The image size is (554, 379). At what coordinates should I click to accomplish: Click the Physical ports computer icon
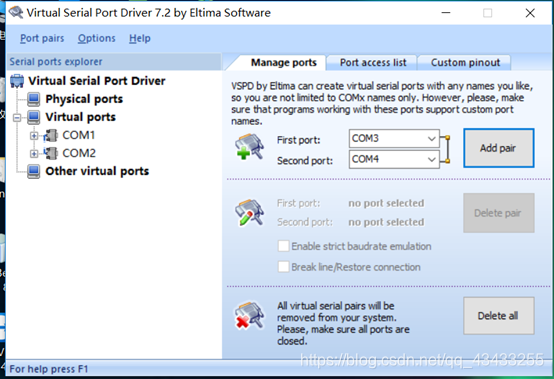pyautogui.click(x=34, y=99)
